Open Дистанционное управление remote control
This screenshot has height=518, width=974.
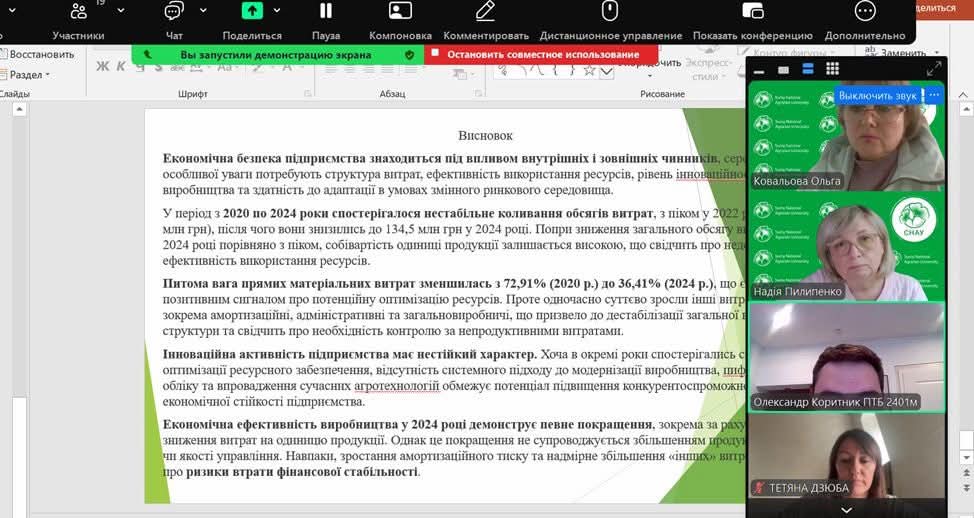(609, 20)
